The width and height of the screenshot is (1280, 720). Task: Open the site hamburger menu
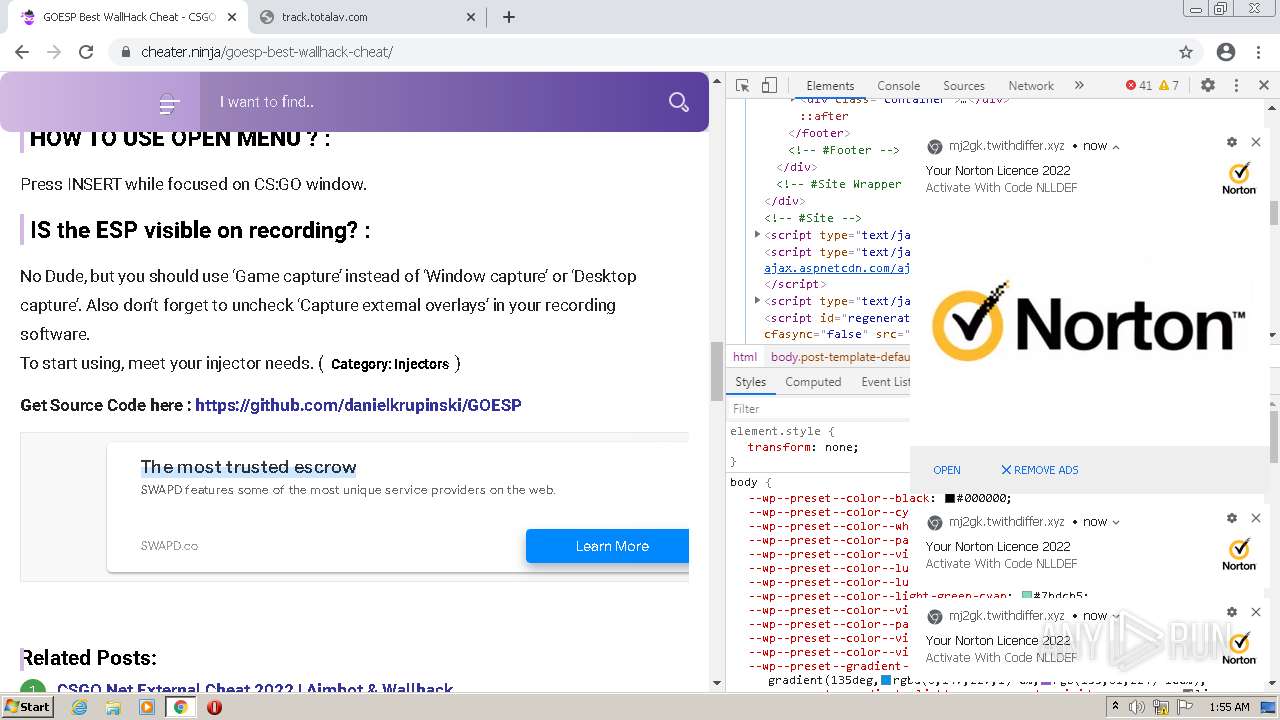169,103
